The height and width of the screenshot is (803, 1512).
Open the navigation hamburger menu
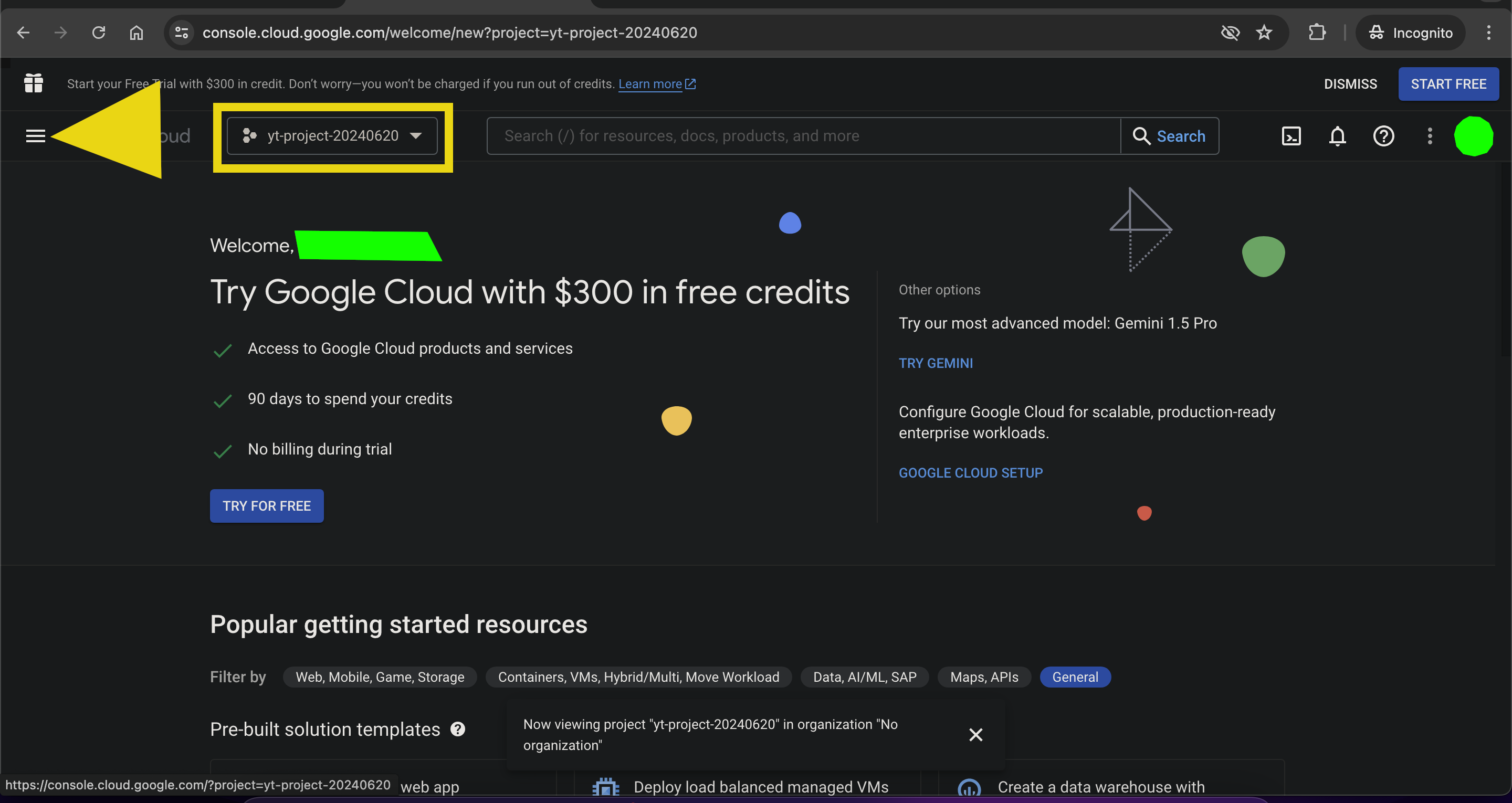(x=35, y=136)
